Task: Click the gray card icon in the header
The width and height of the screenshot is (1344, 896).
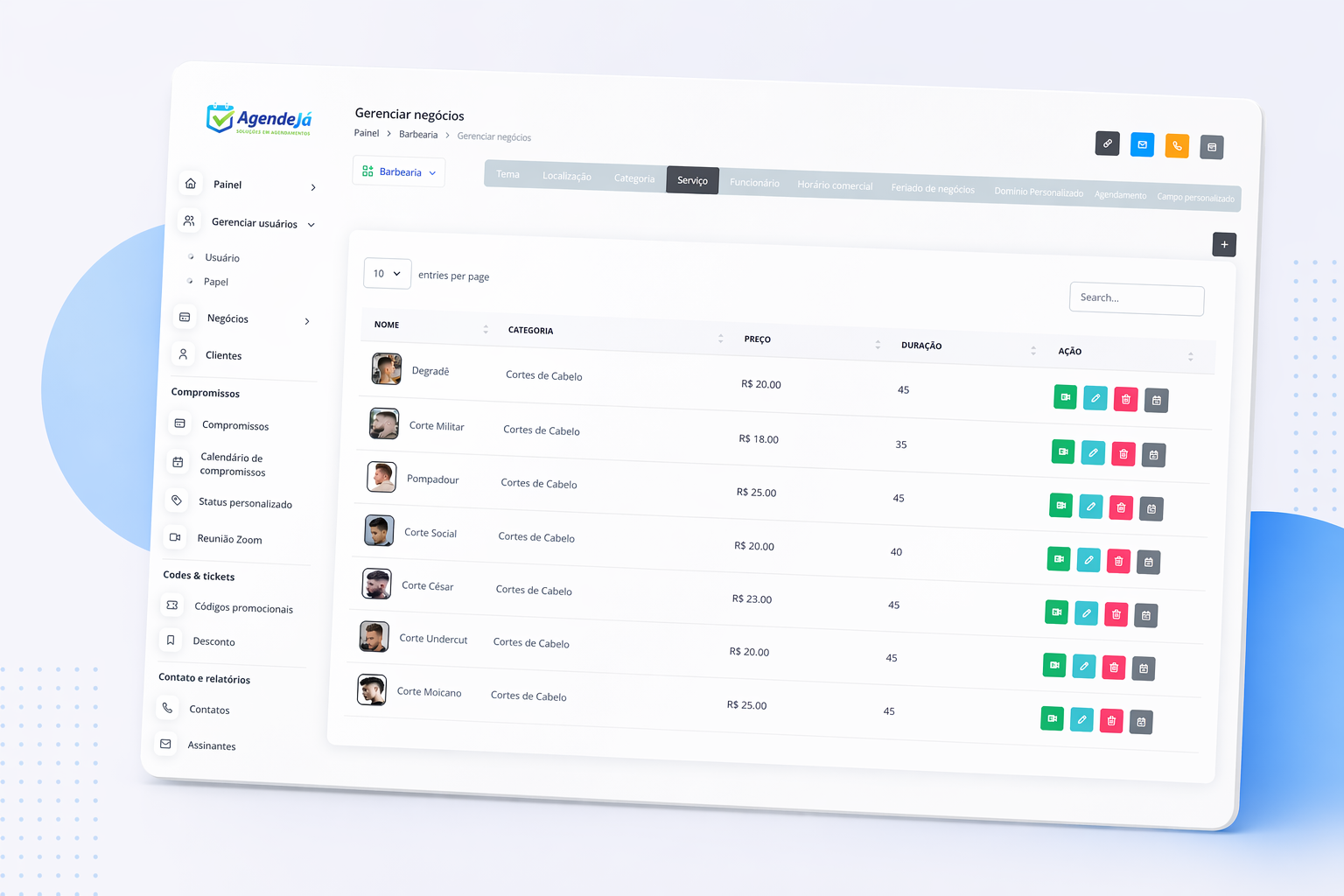Action: [x=1212, y=147]
